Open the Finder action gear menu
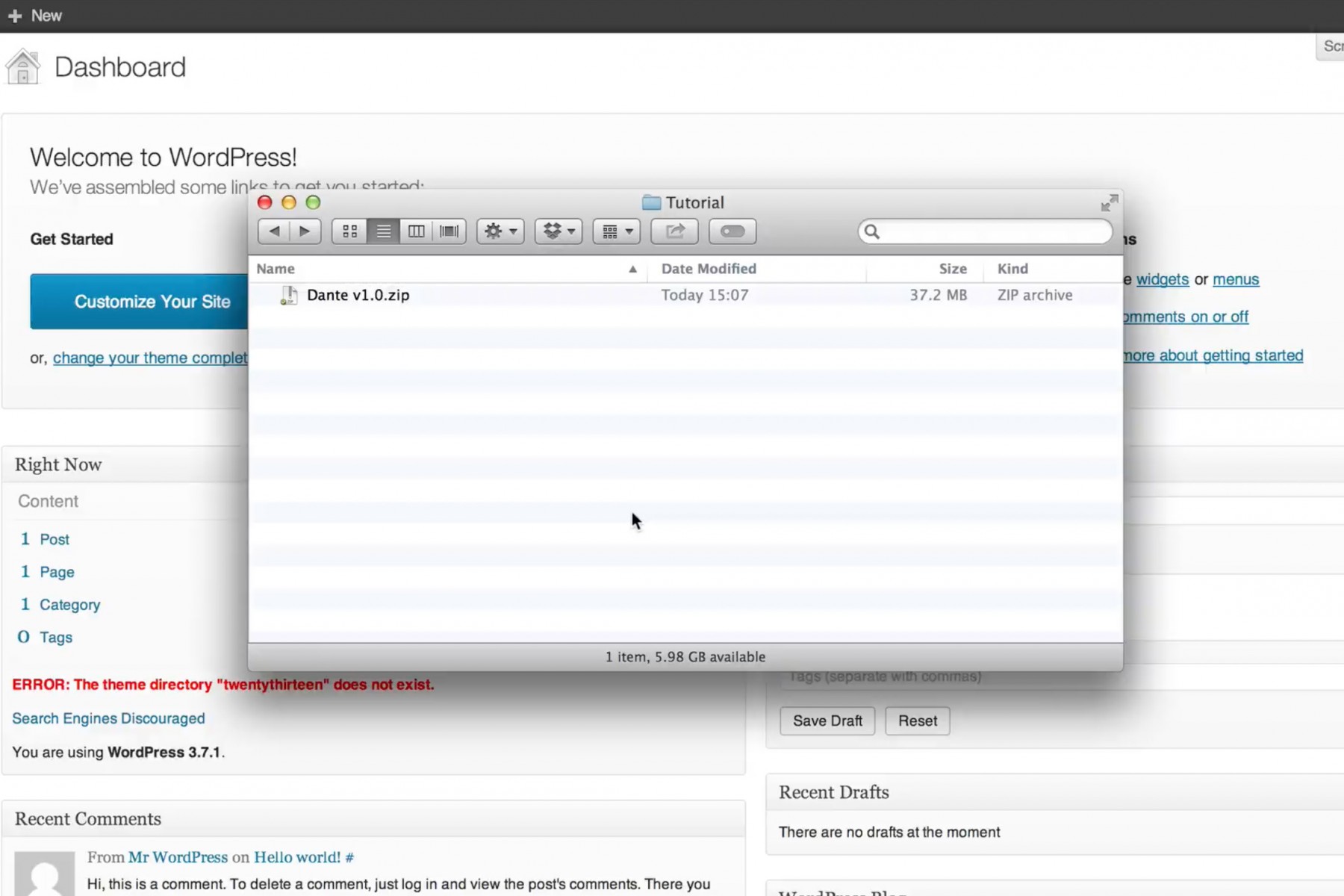1344x896 pixels. 500,231
